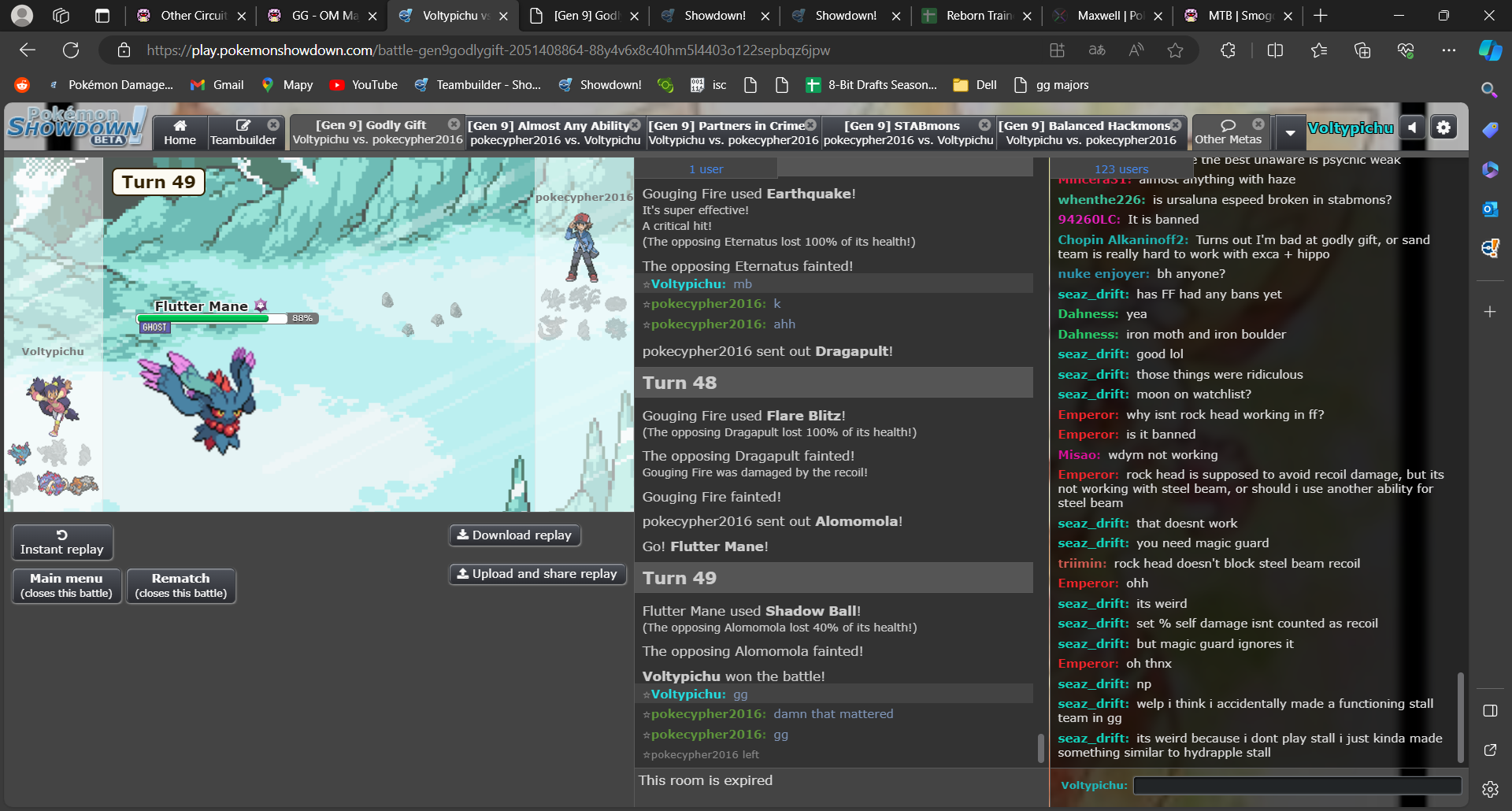Close the STABmons battle tab
This screenshot has height=811, width=1512.
(x=984, y=124)
